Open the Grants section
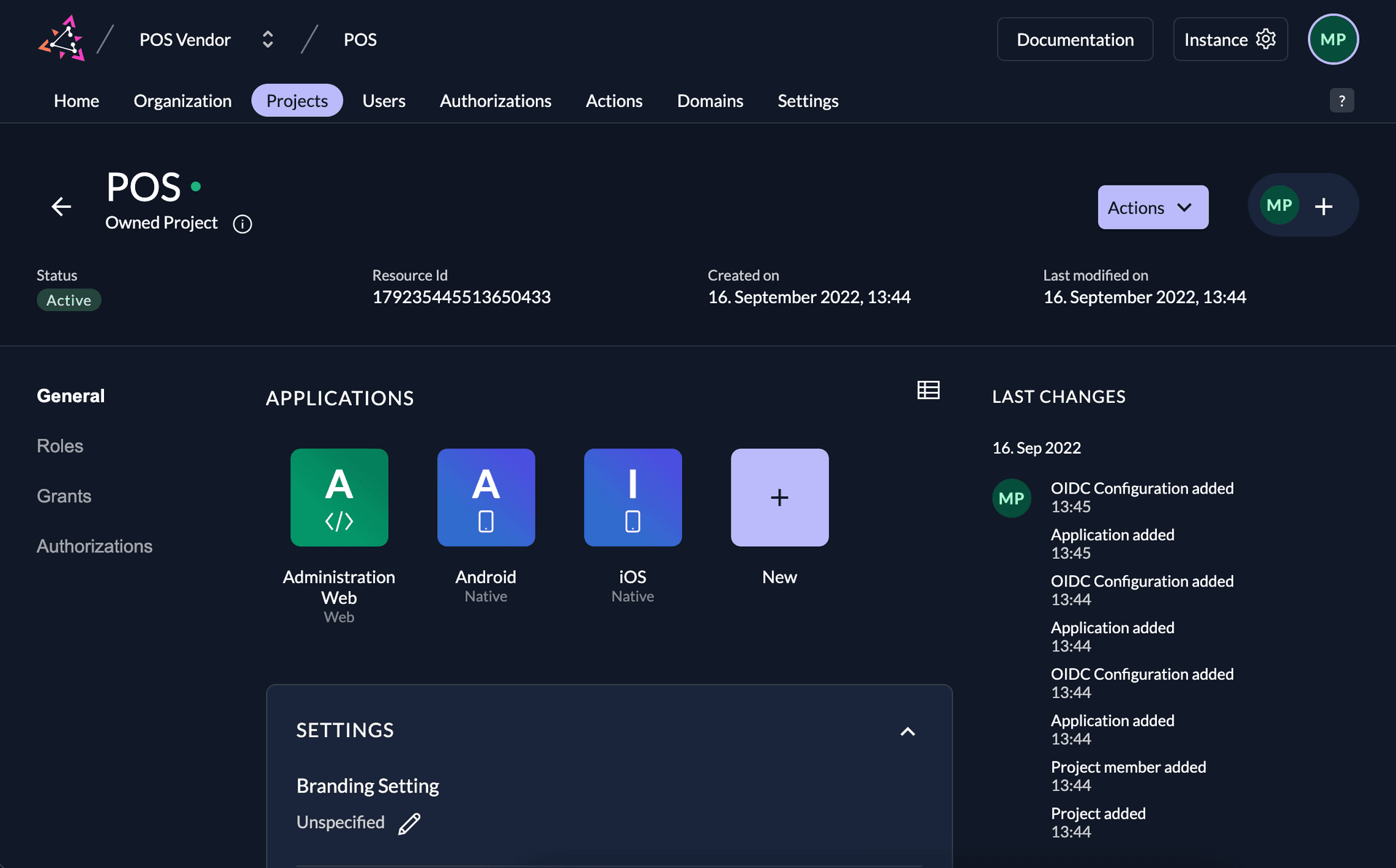Screen dimensions: 1396x868 click(63, 494)
